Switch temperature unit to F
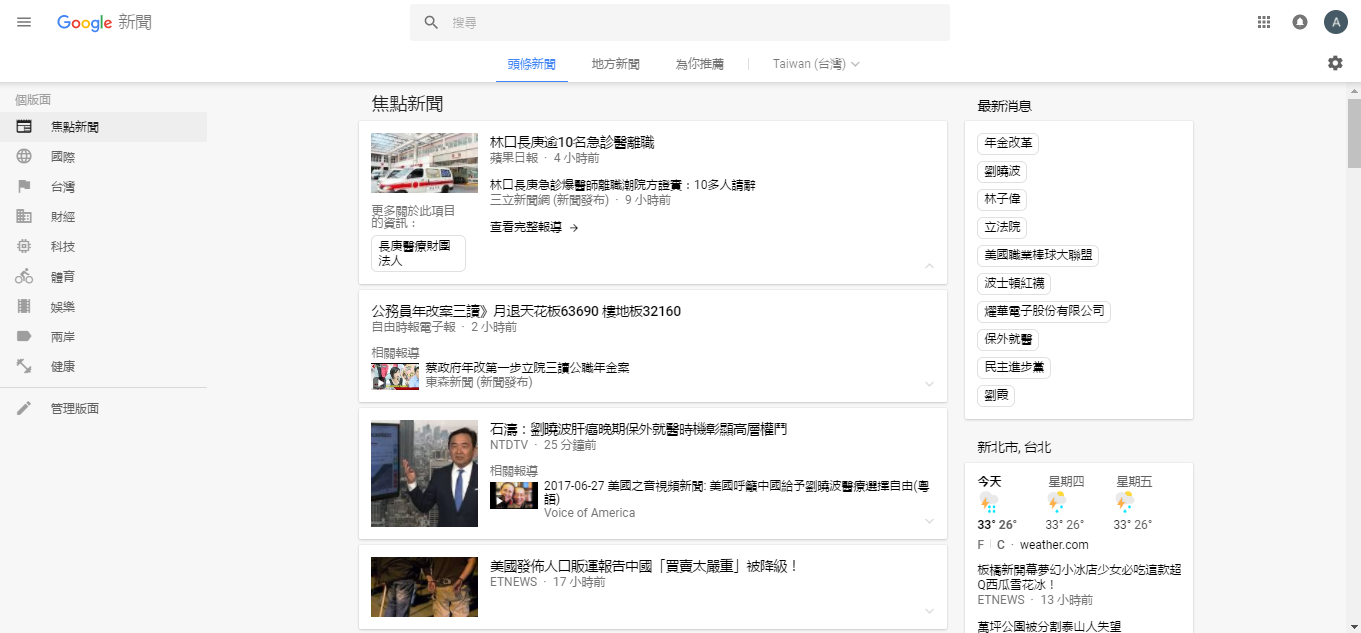Viewport: 1361px width, 633px height. 981,545
